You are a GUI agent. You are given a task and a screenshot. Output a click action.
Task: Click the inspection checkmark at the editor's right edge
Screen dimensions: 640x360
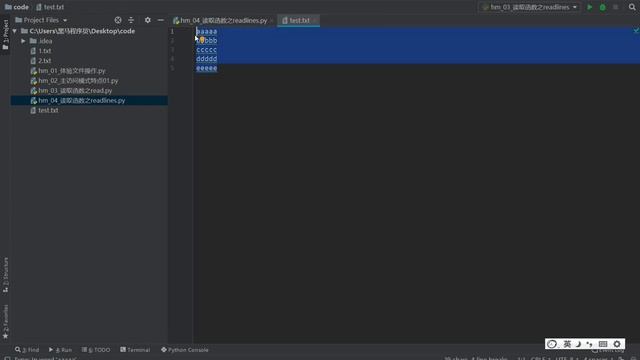pos(636,31)
